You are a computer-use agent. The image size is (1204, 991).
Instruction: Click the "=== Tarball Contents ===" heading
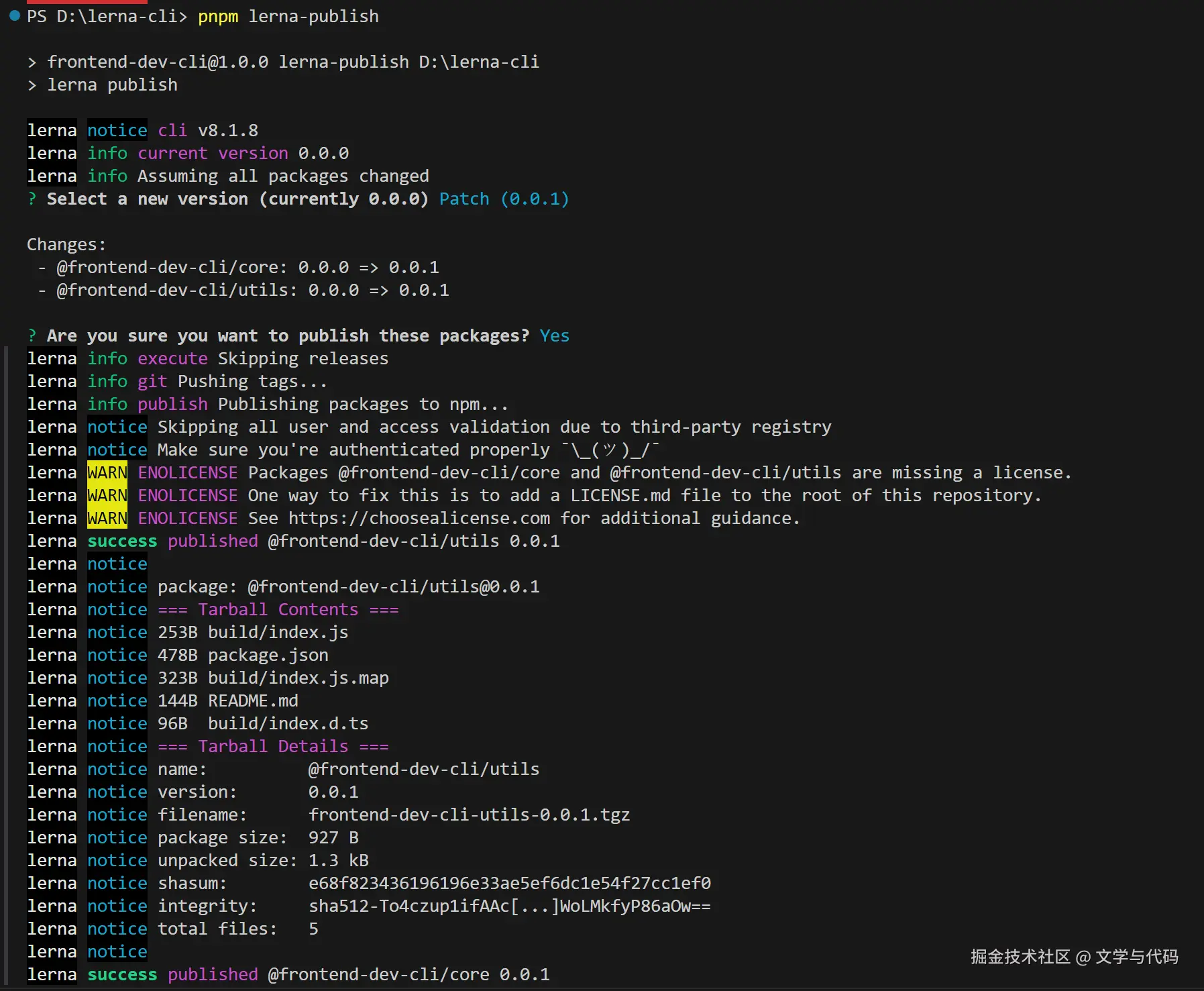[x=278, y=609]
